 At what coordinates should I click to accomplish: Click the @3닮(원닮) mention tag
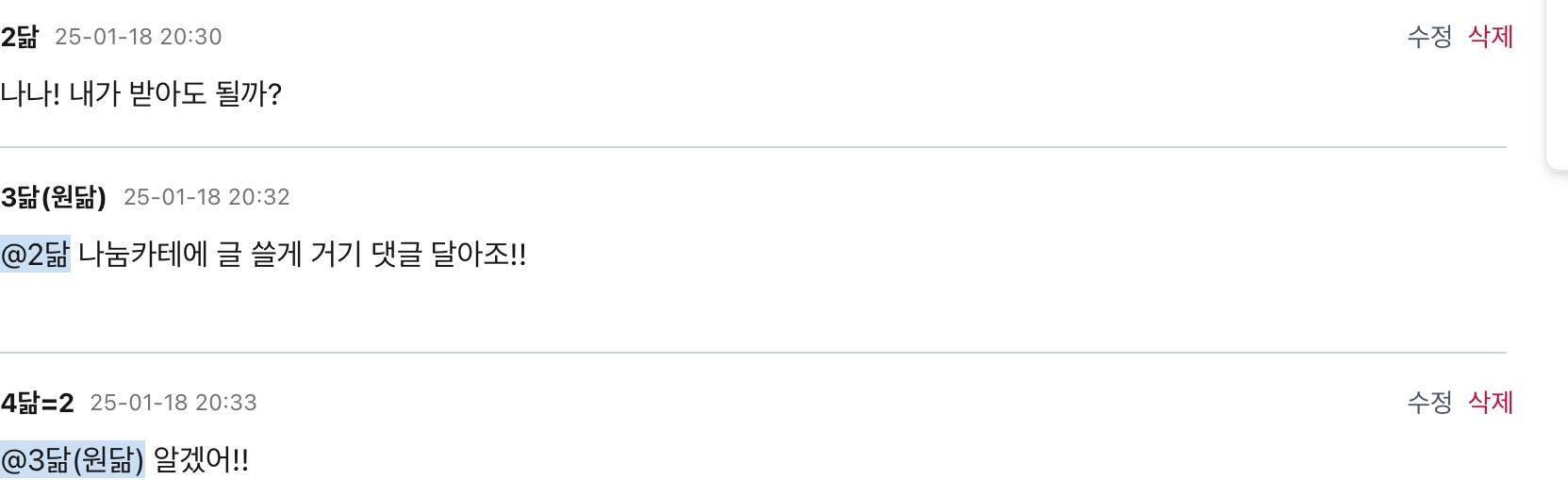point(73,460)
